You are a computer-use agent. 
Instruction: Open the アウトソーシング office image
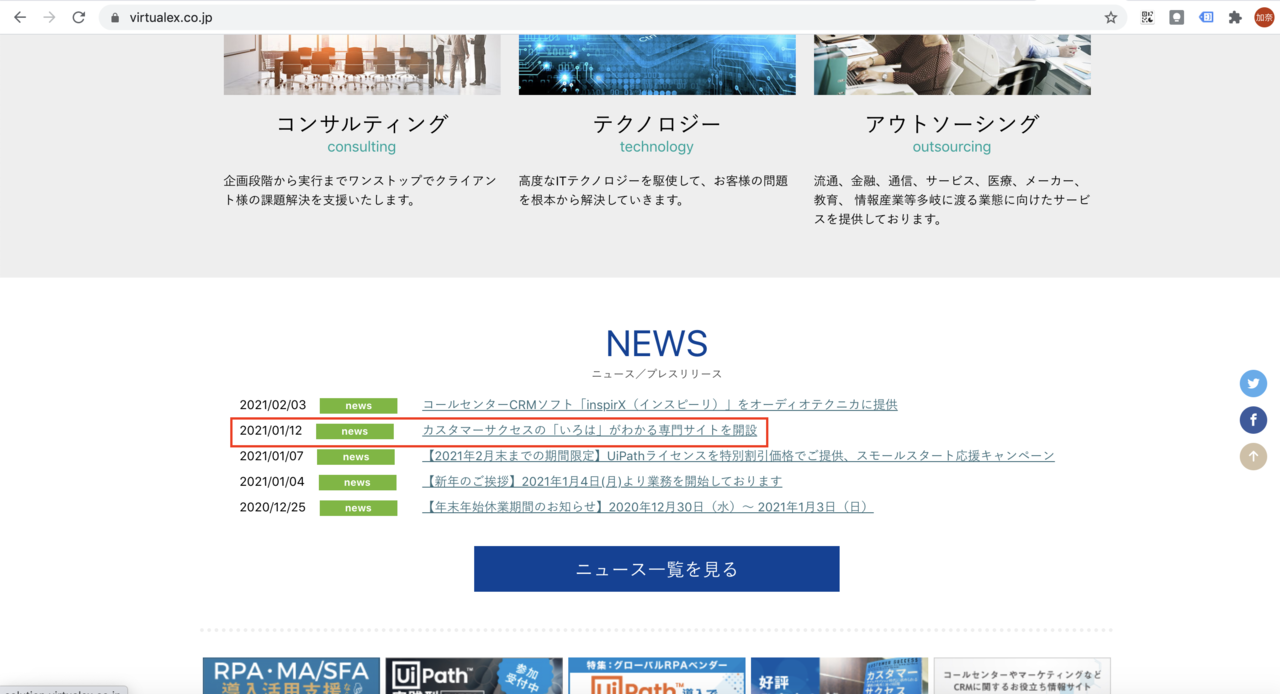click(952, 65)
